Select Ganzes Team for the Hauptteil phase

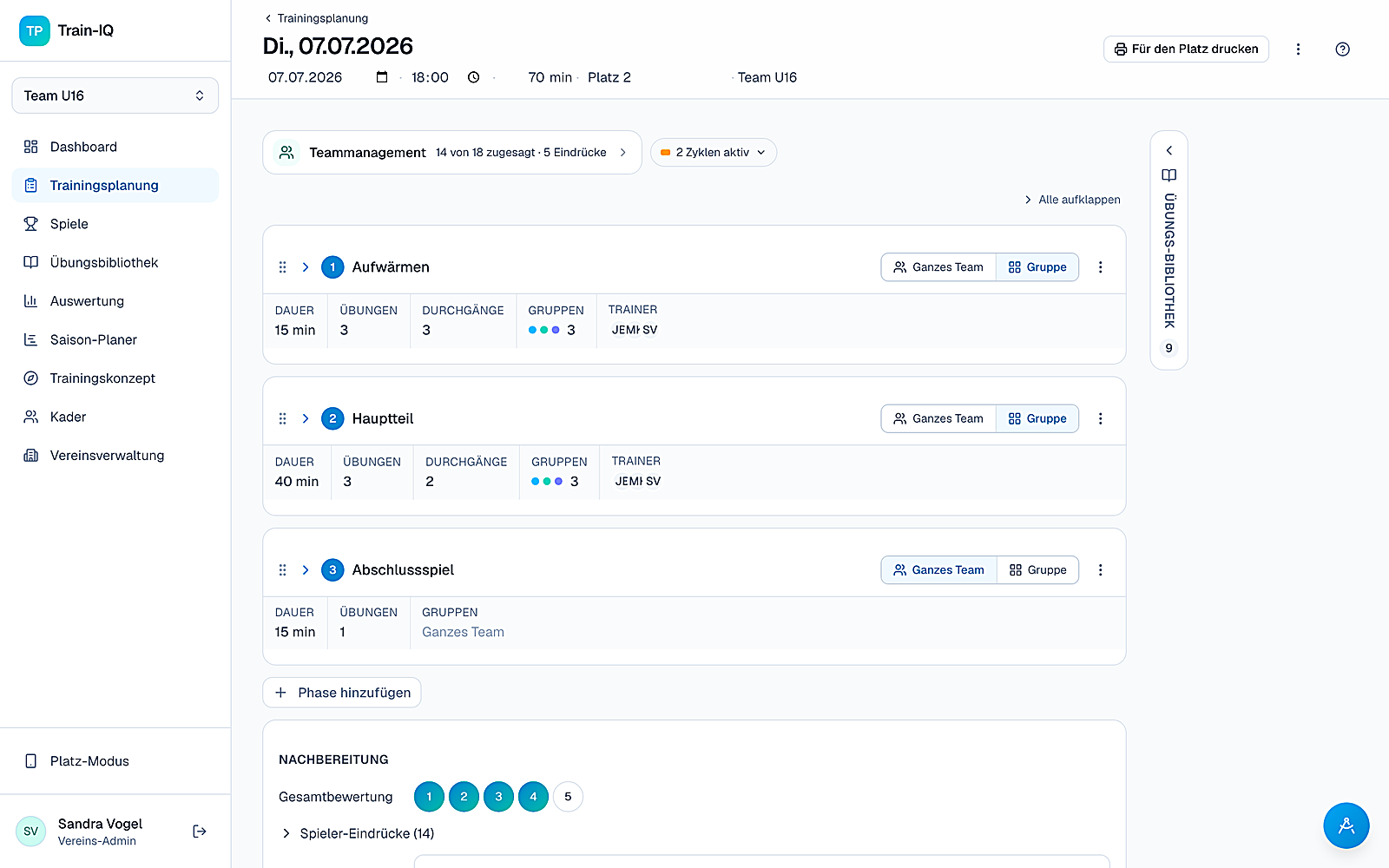(938, 418)
